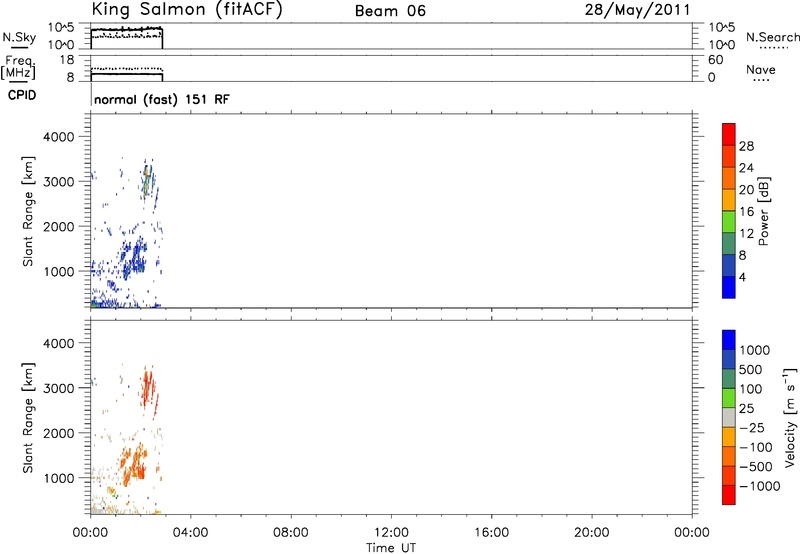This screenshot has width=800, height=554.
Task: Click the 18 tick on the frequency axis
Action: 67,60
